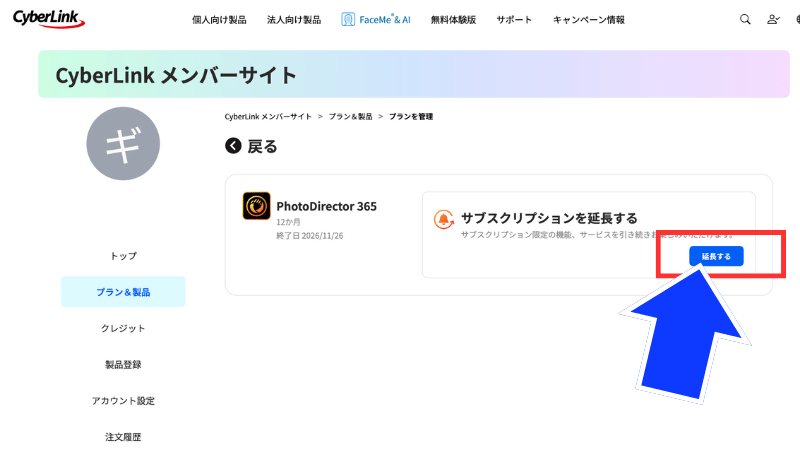800x450 pixels.
Task: Select 注文履歴 in the sidebar
Action: pyautogui.click(x=123, y=437)
